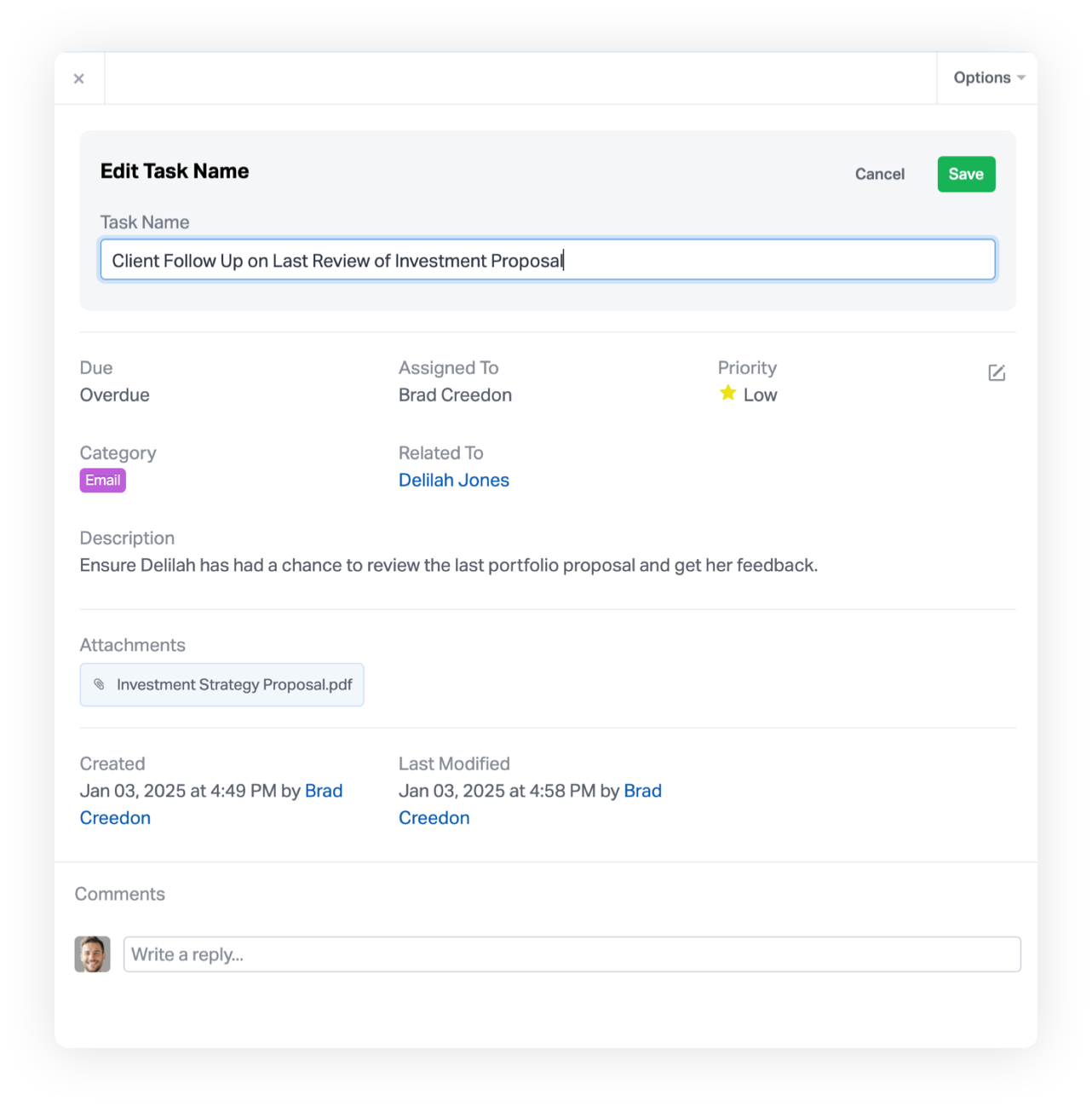The height and width of the screenshot is (1106, 1092).
Task: Save the edited task name
Action: (x=966, y=174)
